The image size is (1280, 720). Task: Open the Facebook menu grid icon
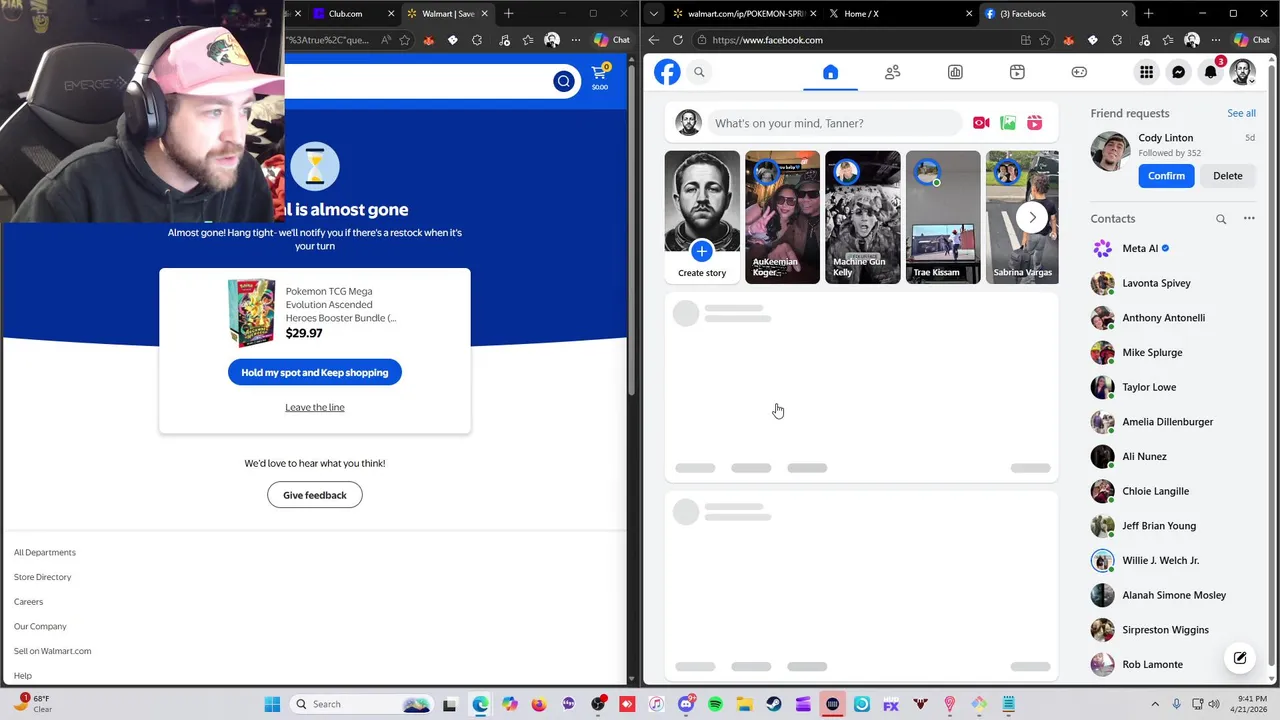[x=1146, y=72]
